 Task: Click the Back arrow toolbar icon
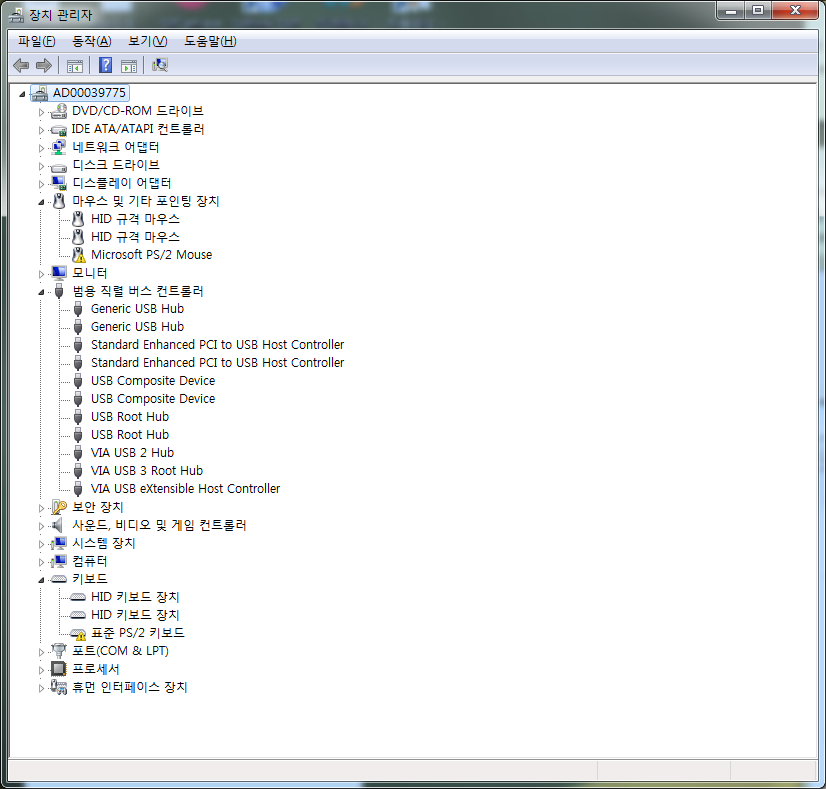21,65
